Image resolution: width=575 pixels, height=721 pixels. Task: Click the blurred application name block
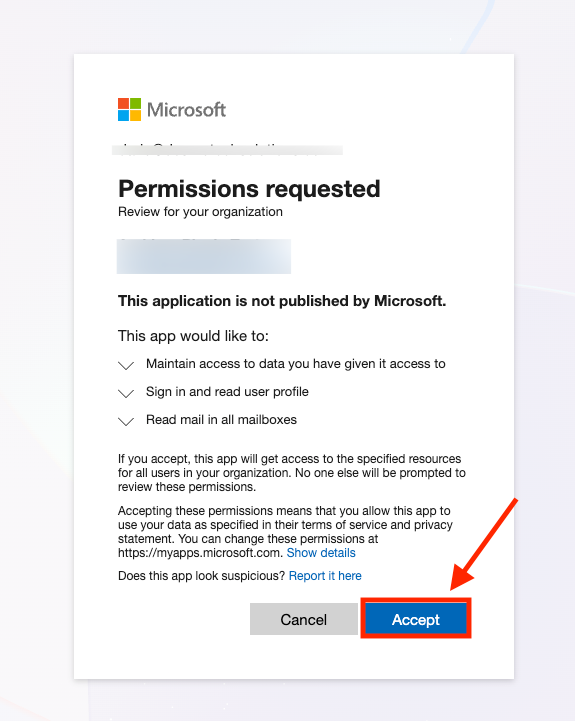(204, 256)
